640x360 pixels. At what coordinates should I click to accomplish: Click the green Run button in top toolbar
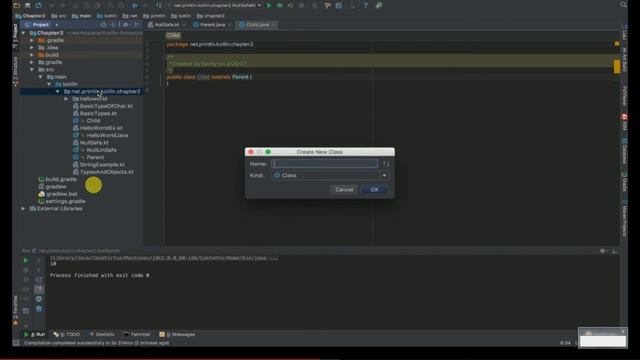[269, 5]
